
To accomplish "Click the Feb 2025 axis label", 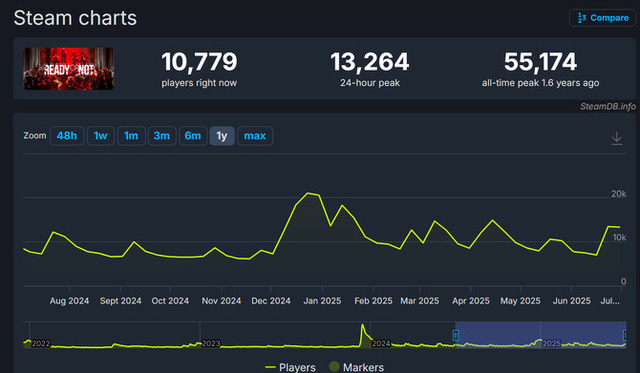I will 373,301.
